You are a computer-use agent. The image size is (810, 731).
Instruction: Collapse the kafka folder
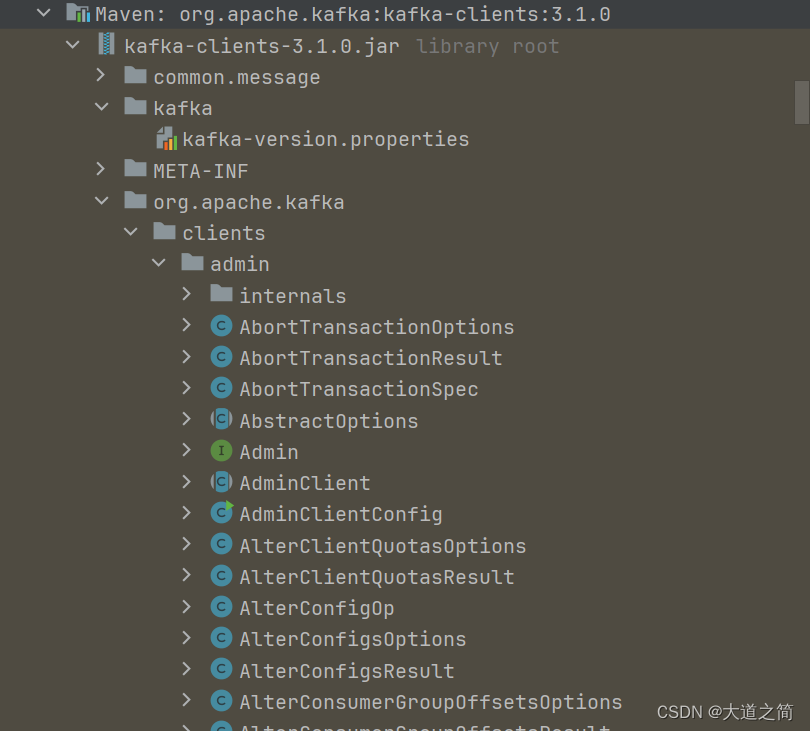(102, 107)
